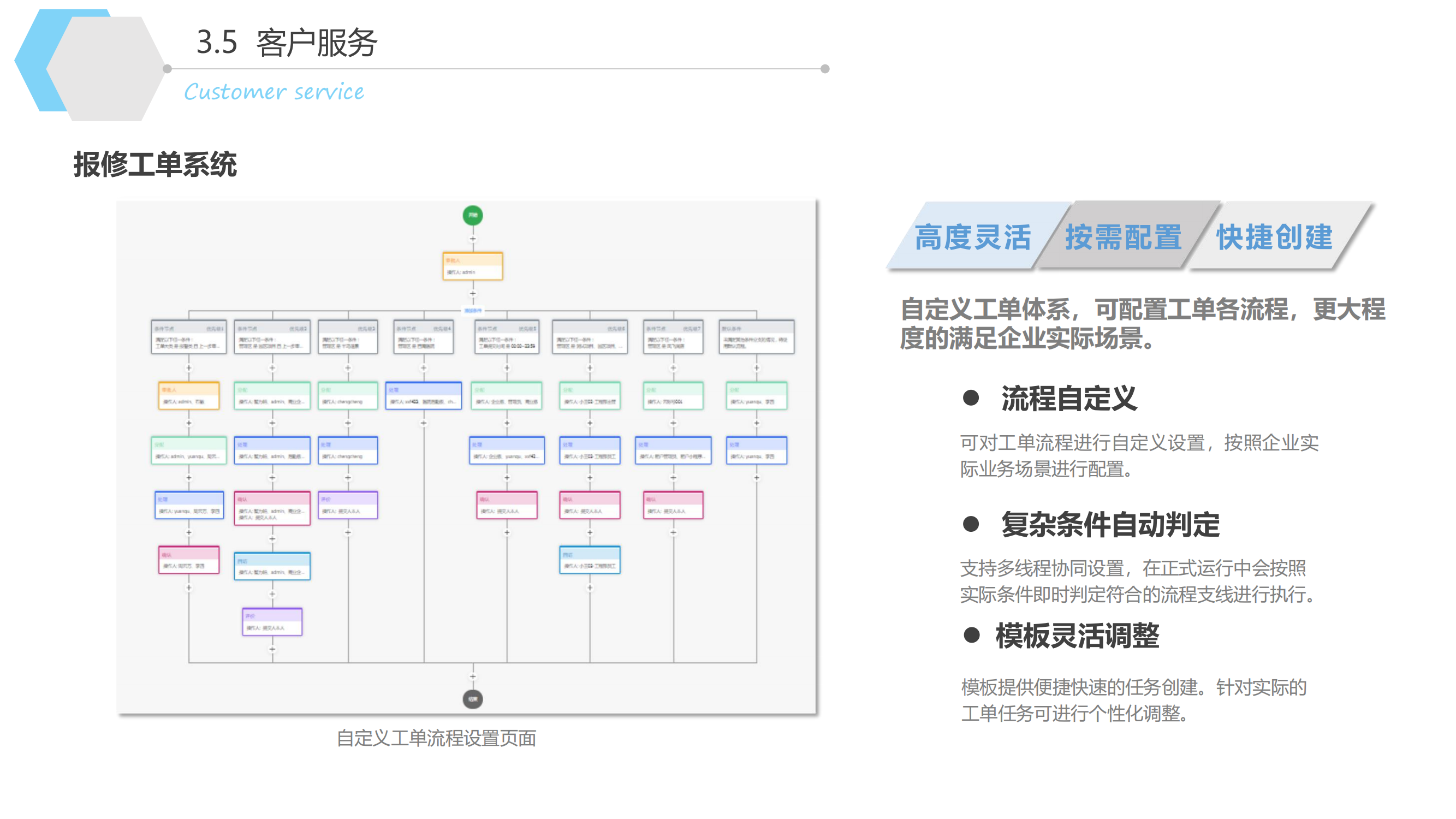Click the green 开始 start node
Viewport: 1456px width, 819px height.
[x=473, y=215]
